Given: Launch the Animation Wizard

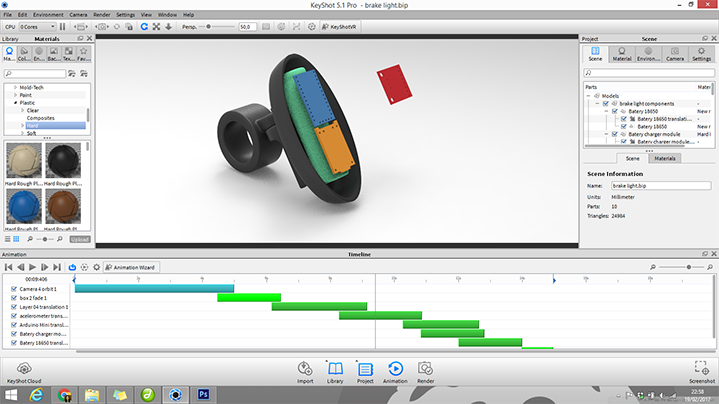Looking at the screenshot, I should (131, 267).
